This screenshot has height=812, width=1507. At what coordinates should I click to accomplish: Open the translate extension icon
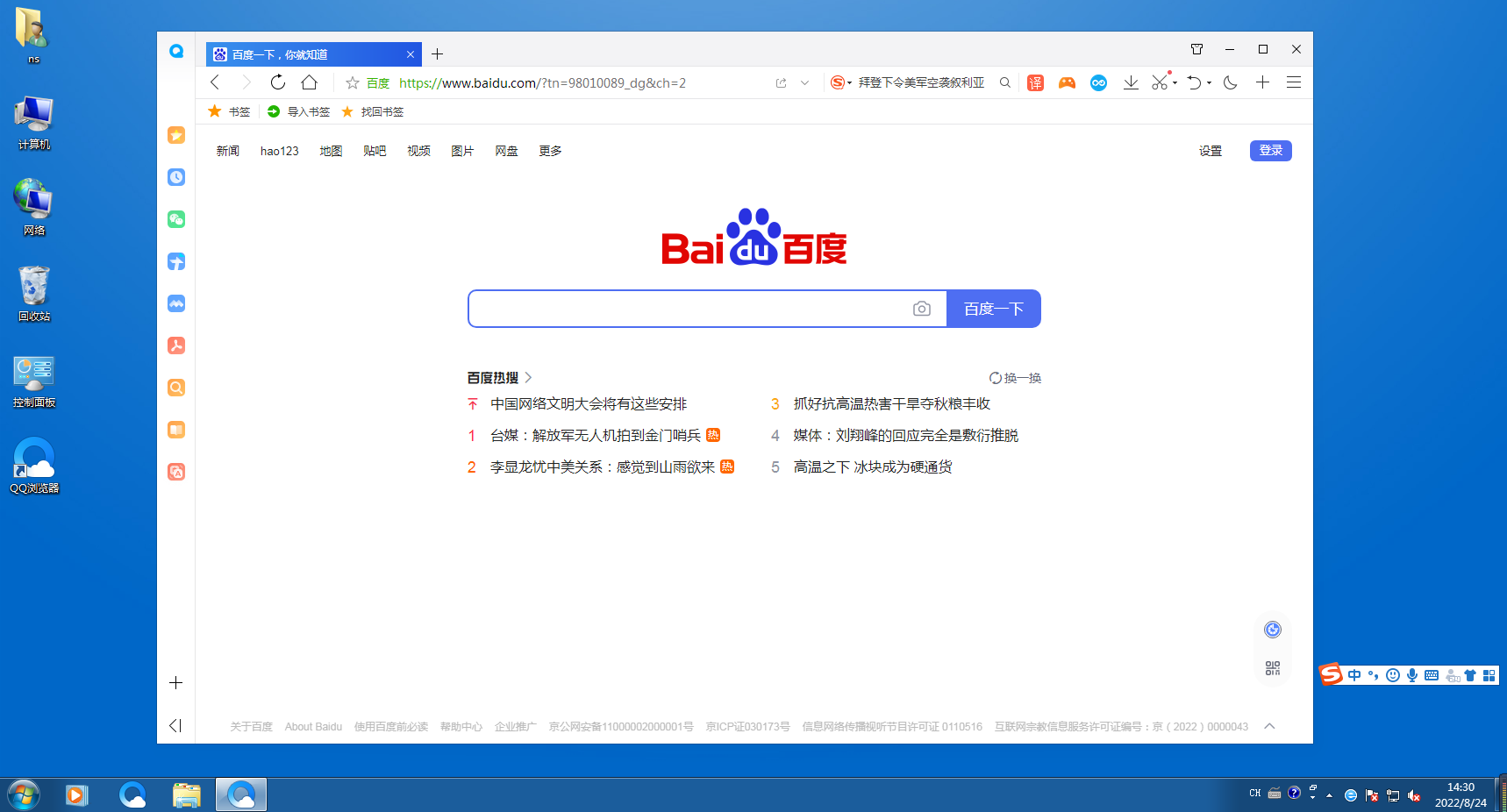click(1036, 82)
